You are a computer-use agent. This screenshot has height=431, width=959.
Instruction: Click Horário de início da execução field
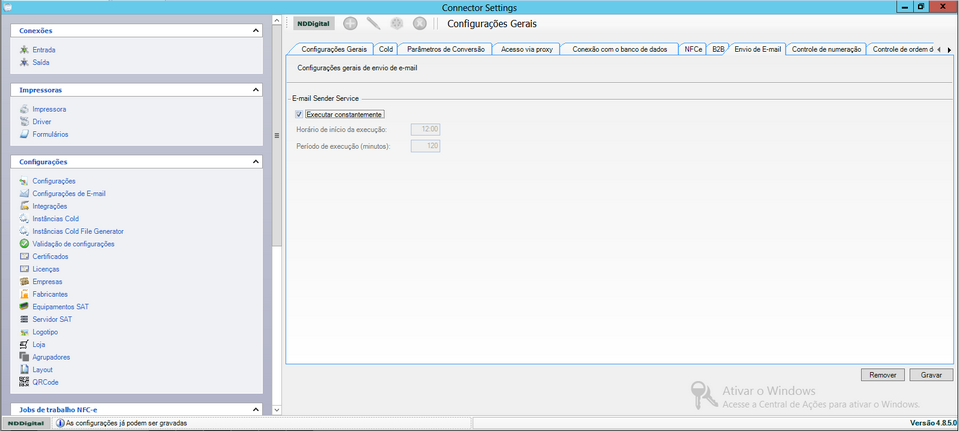[426, 130]
